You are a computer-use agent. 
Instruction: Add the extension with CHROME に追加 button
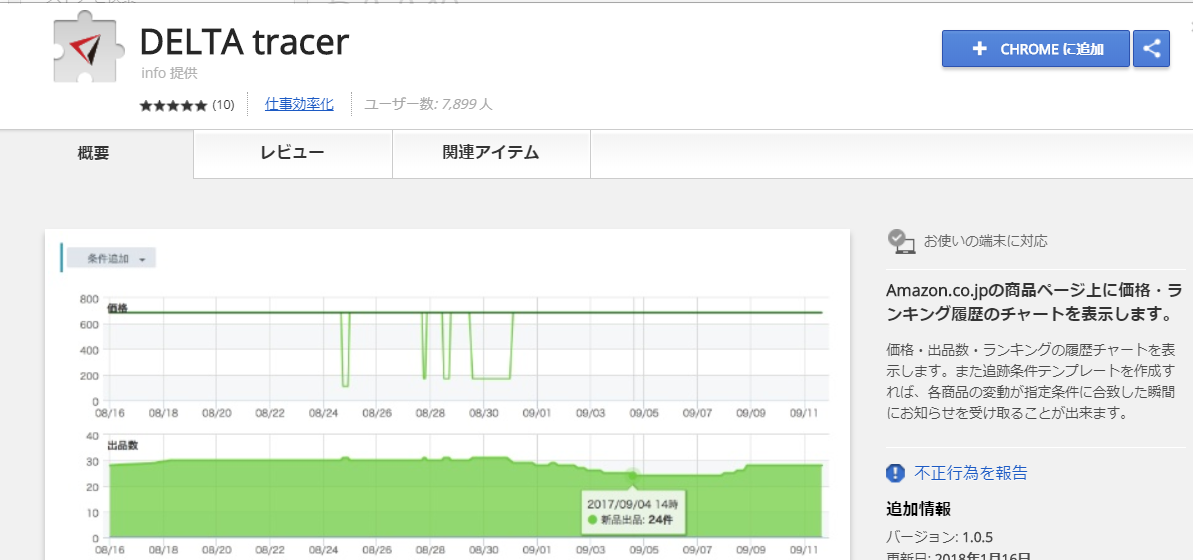point(1036,49)
